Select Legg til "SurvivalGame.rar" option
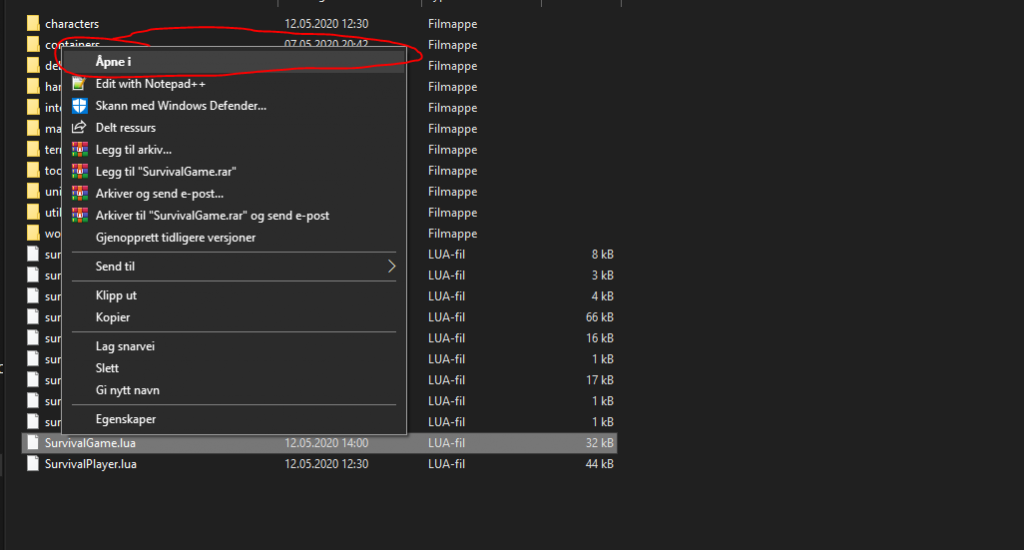The height and width of the screenshot is (550, 1024). pyautogui.click(x=165, y=172)
